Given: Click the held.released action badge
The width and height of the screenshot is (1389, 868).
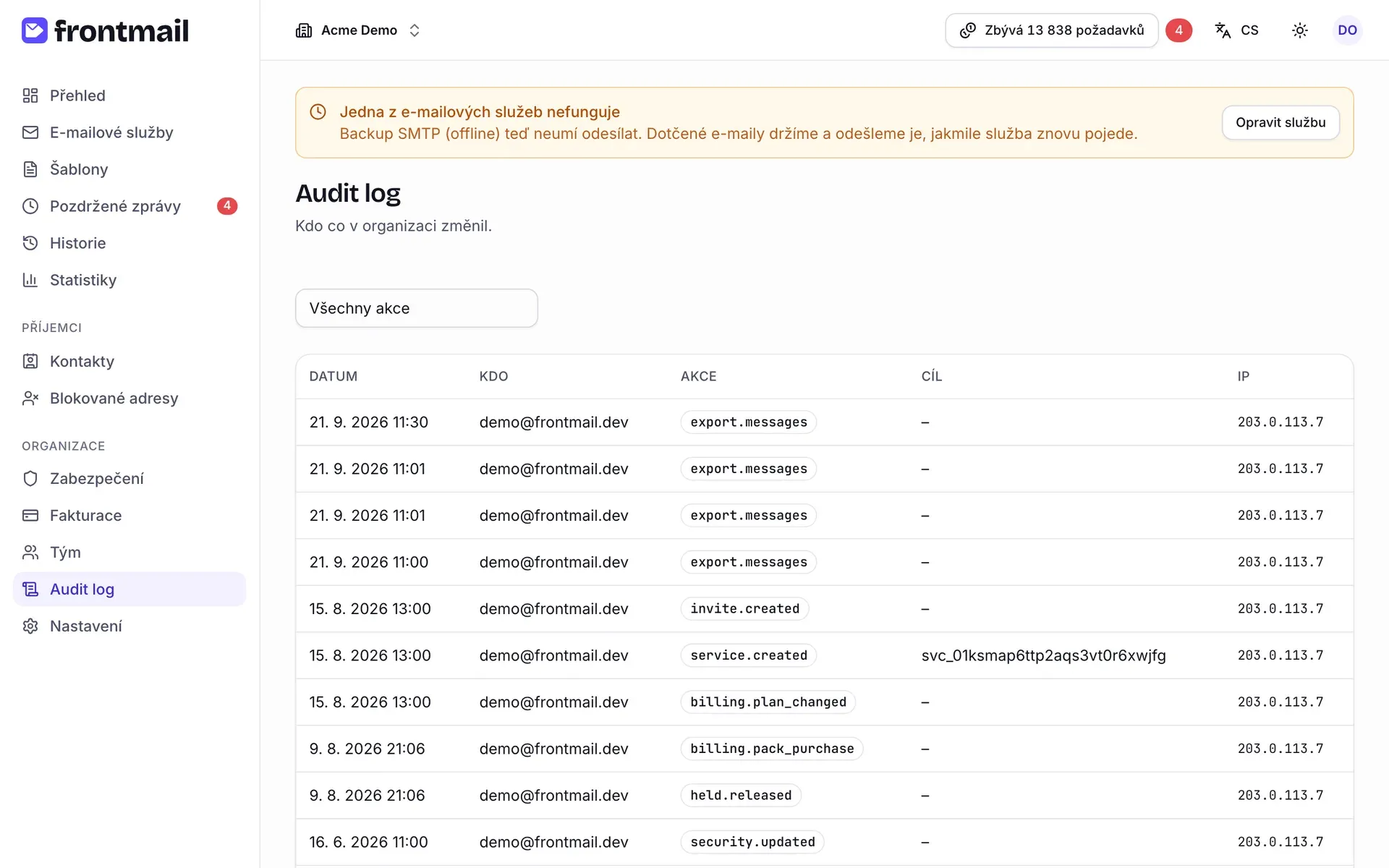Looking at the screenshot, I should point(741,796).
